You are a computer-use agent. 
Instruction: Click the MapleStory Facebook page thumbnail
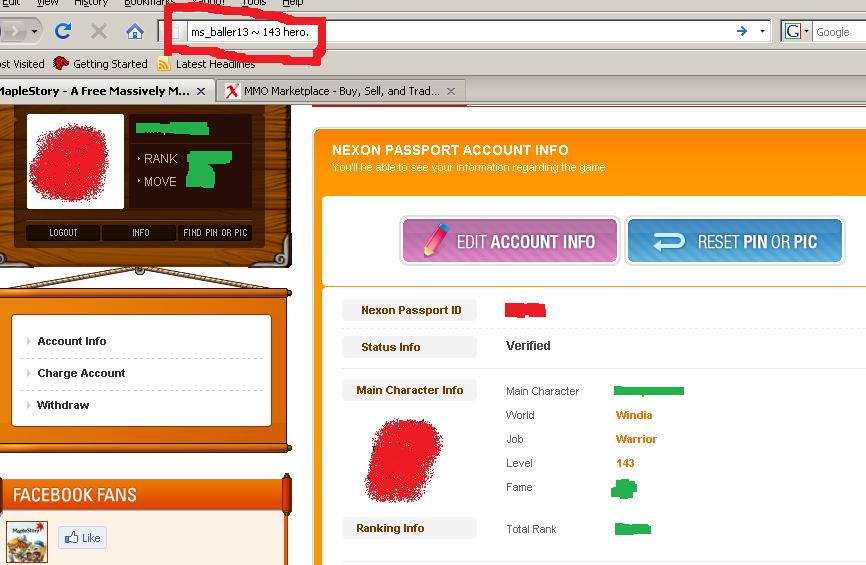coord(27,542)
